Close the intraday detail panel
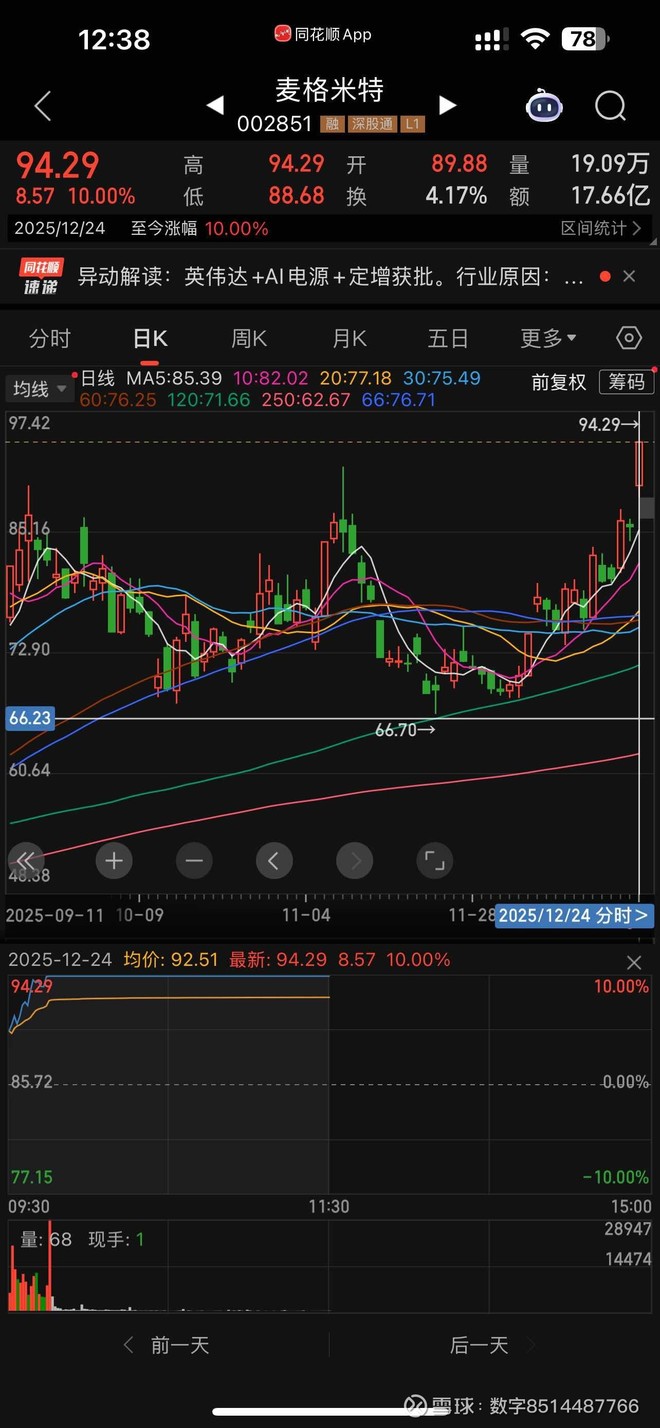This screenshot has width=660, height=1428. click(x=634, y=962)
